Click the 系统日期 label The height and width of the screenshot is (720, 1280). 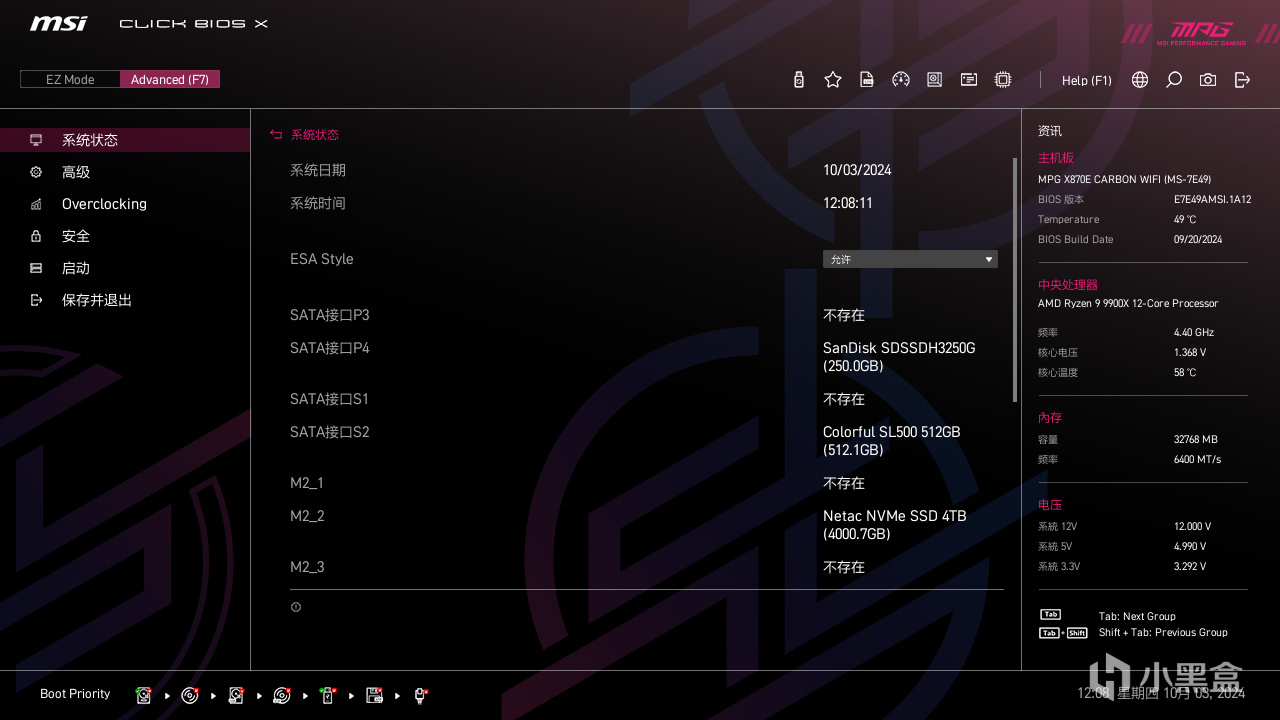click(x=318, y=170)
